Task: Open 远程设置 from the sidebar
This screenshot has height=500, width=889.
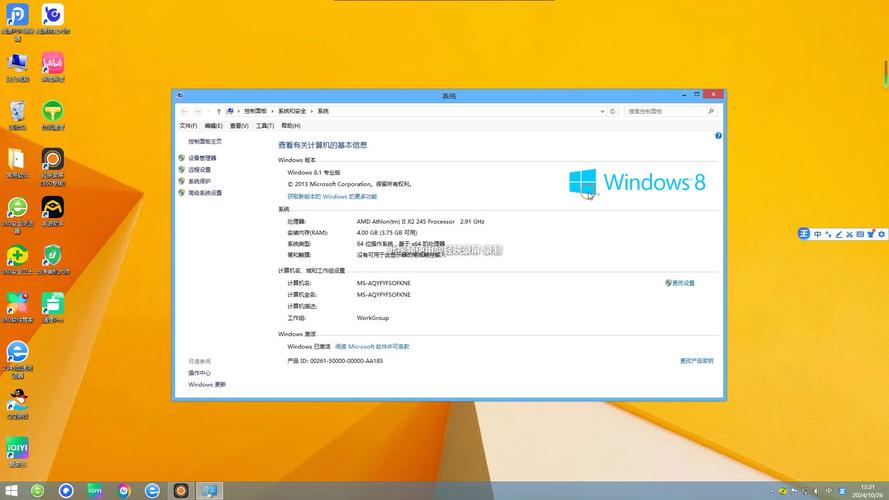Action: (199, 170)
